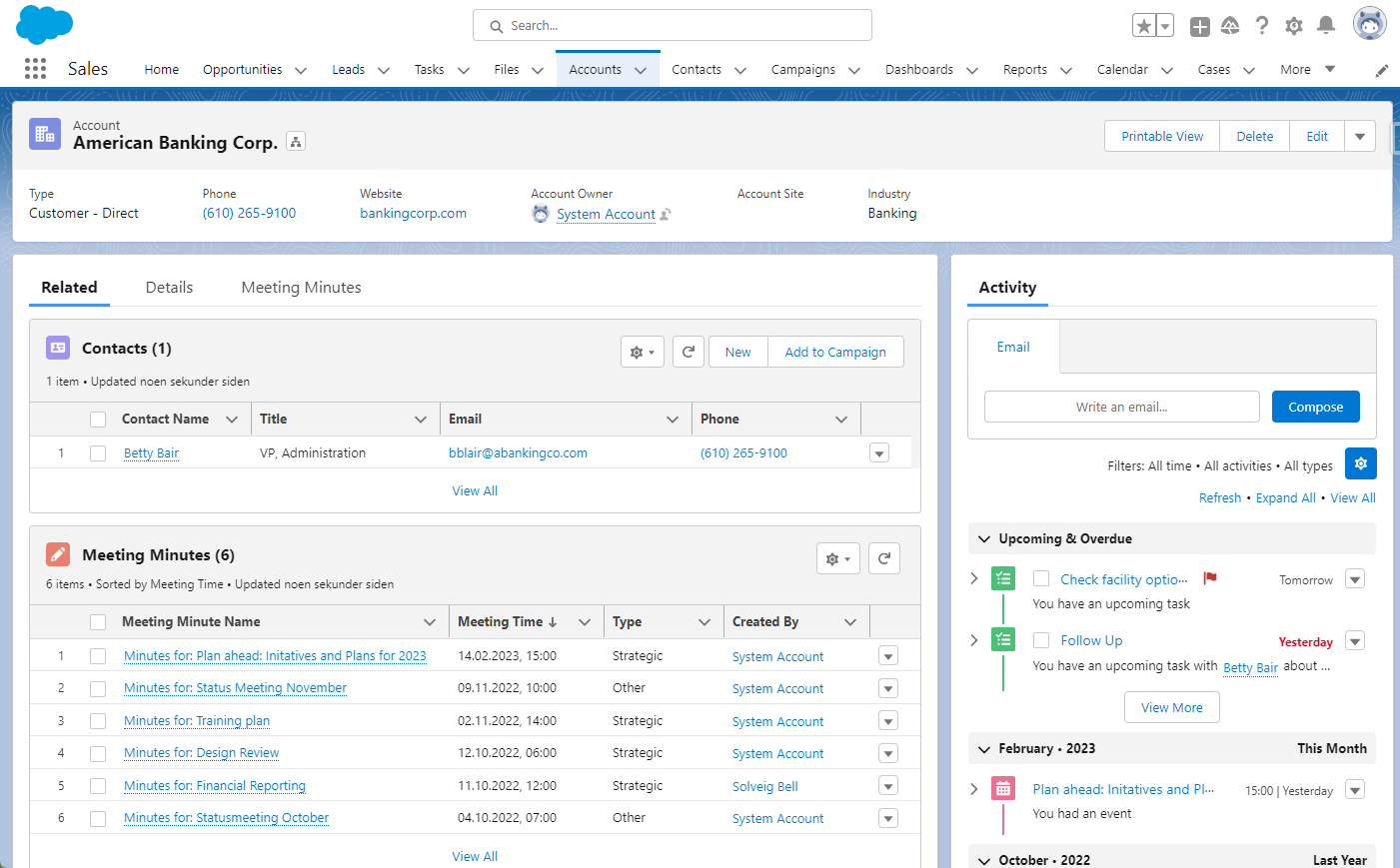Click the pencil to edit navigation items

point(1382,70)
